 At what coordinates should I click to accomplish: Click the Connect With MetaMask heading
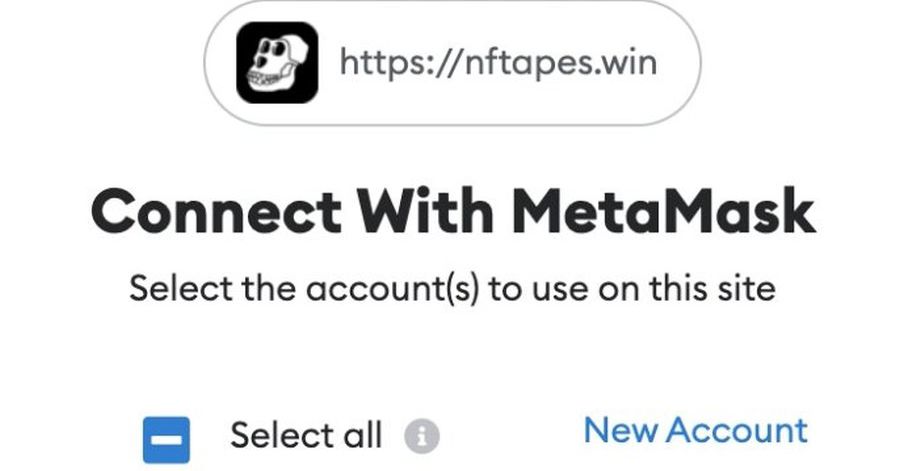pos(452,211)
